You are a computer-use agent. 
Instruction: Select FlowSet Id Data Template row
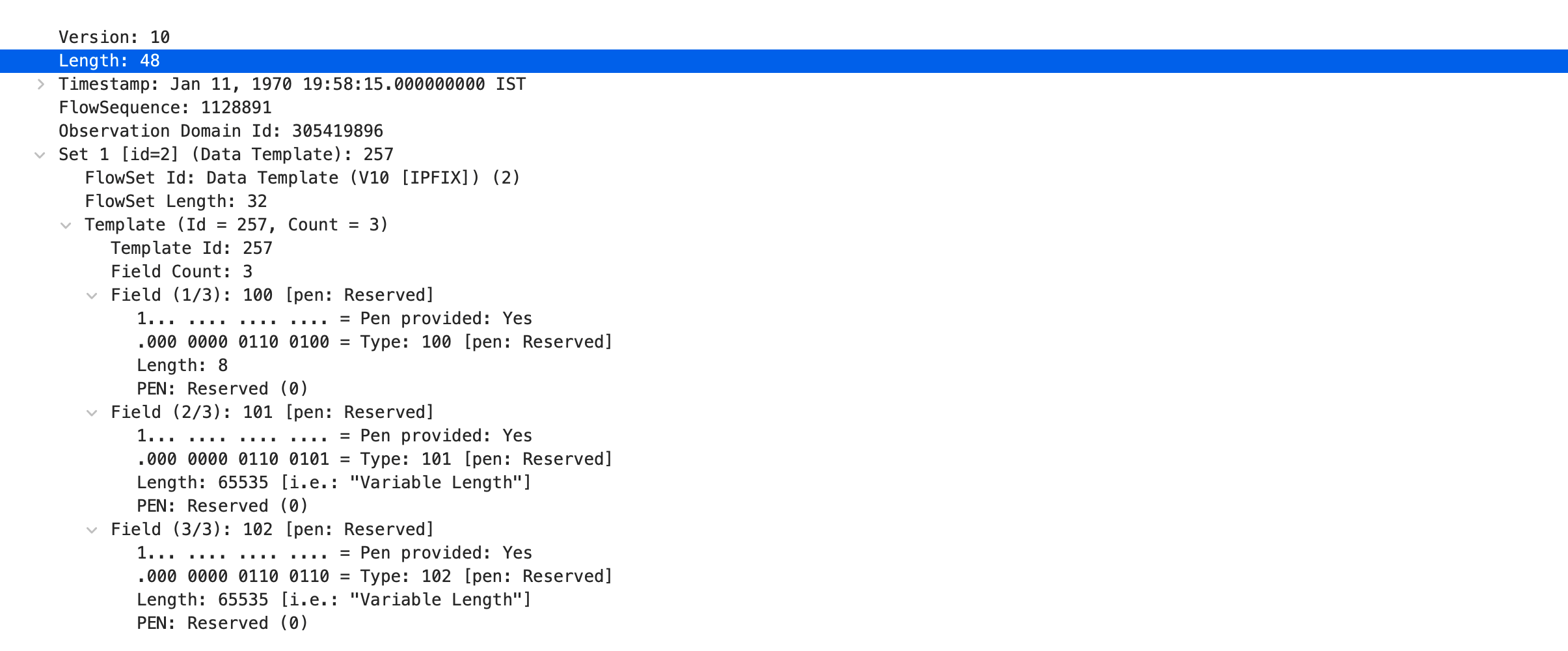click(x=302, y=178)
